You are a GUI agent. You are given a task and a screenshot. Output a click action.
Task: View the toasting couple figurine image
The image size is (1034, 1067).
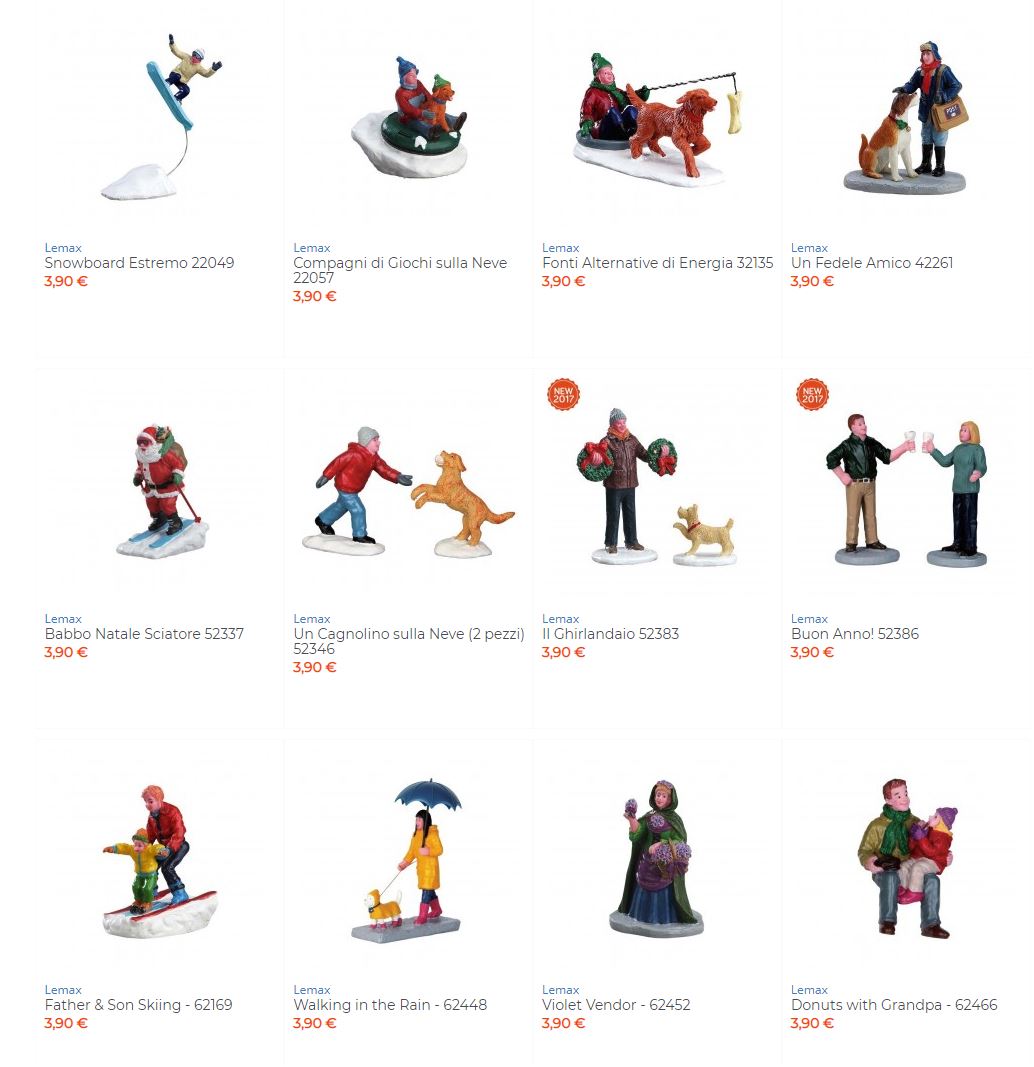[x=906, y=490]
